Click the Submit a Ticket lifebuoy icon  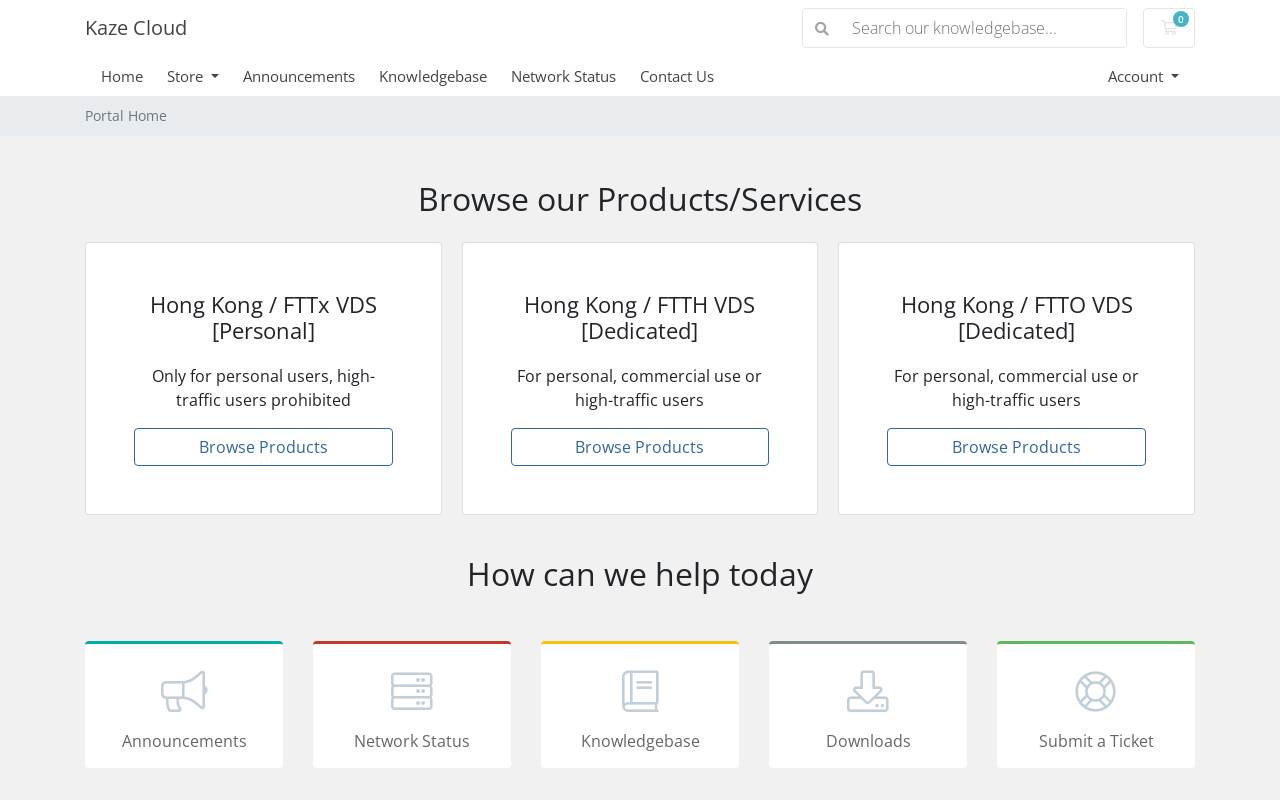click(1096, 691)
